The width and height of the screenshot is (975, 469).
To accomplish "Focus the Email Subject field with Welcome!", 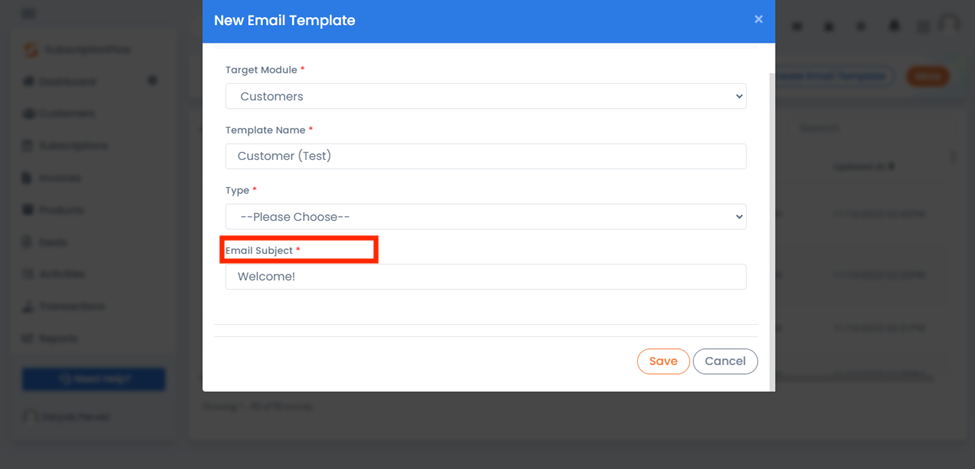I will [x=486, y=277].
